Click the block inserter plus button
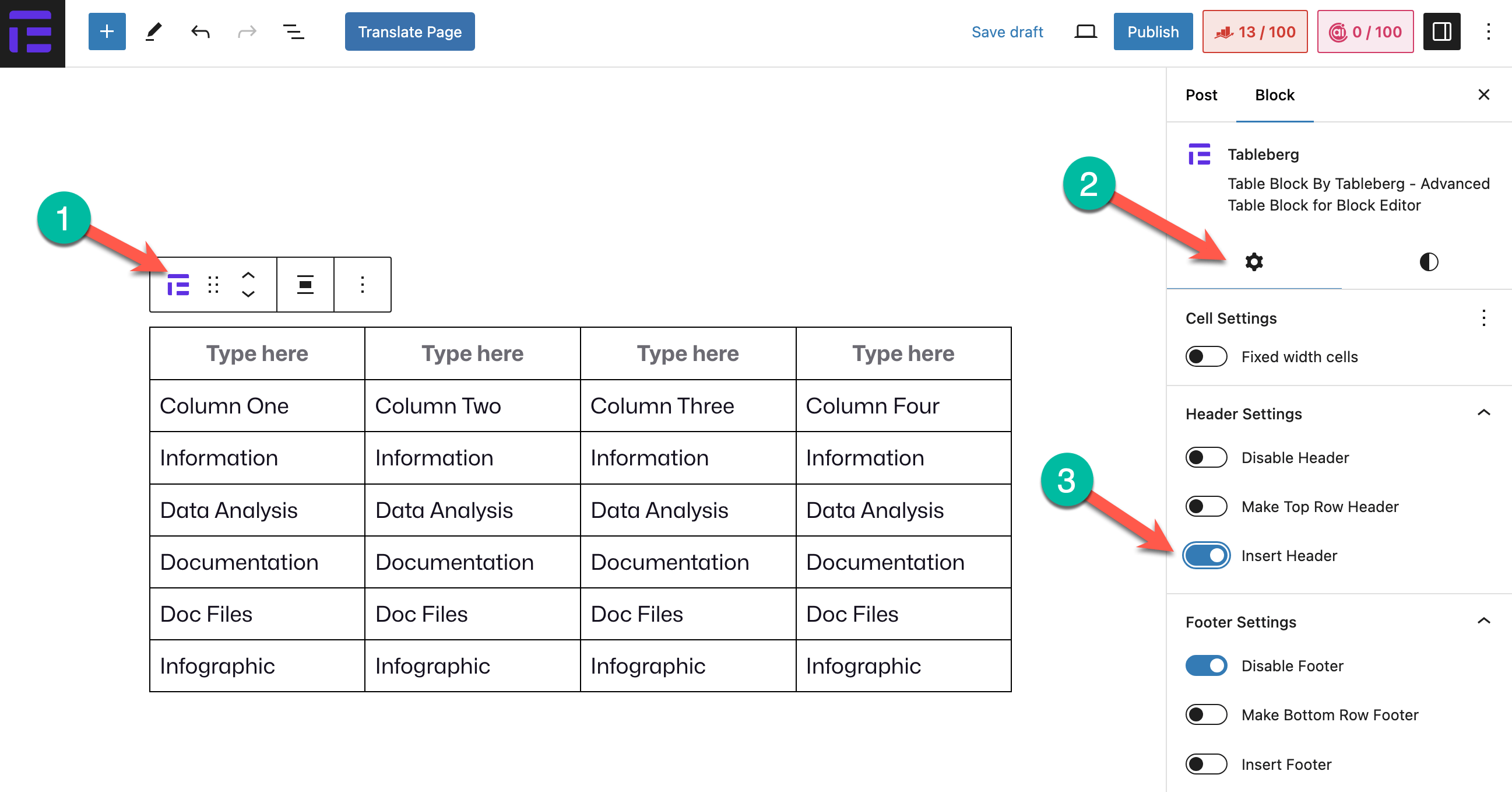 click(107, 31)
